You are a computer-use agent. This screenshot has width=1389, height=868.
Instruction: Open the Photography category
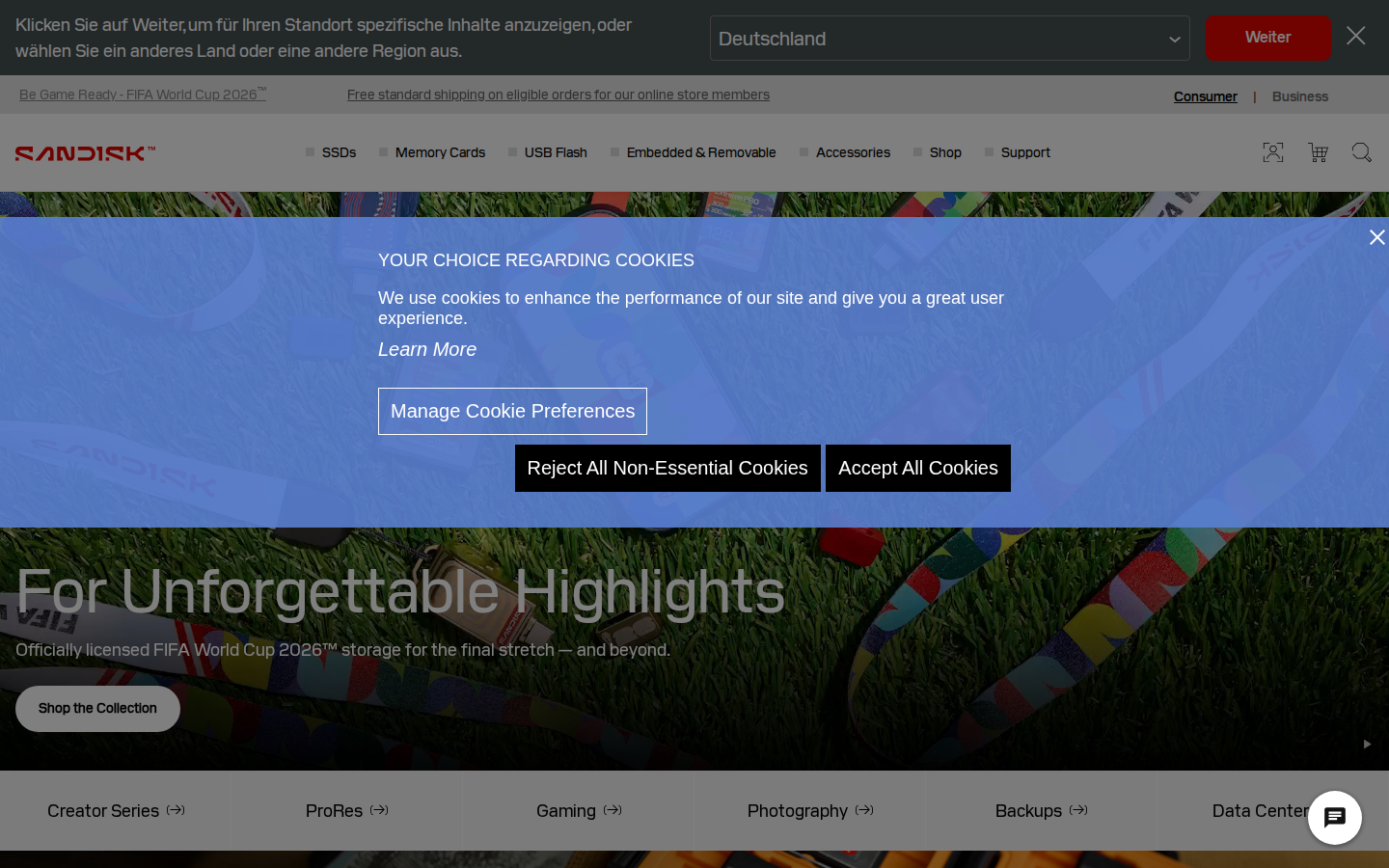click(810, 811)
